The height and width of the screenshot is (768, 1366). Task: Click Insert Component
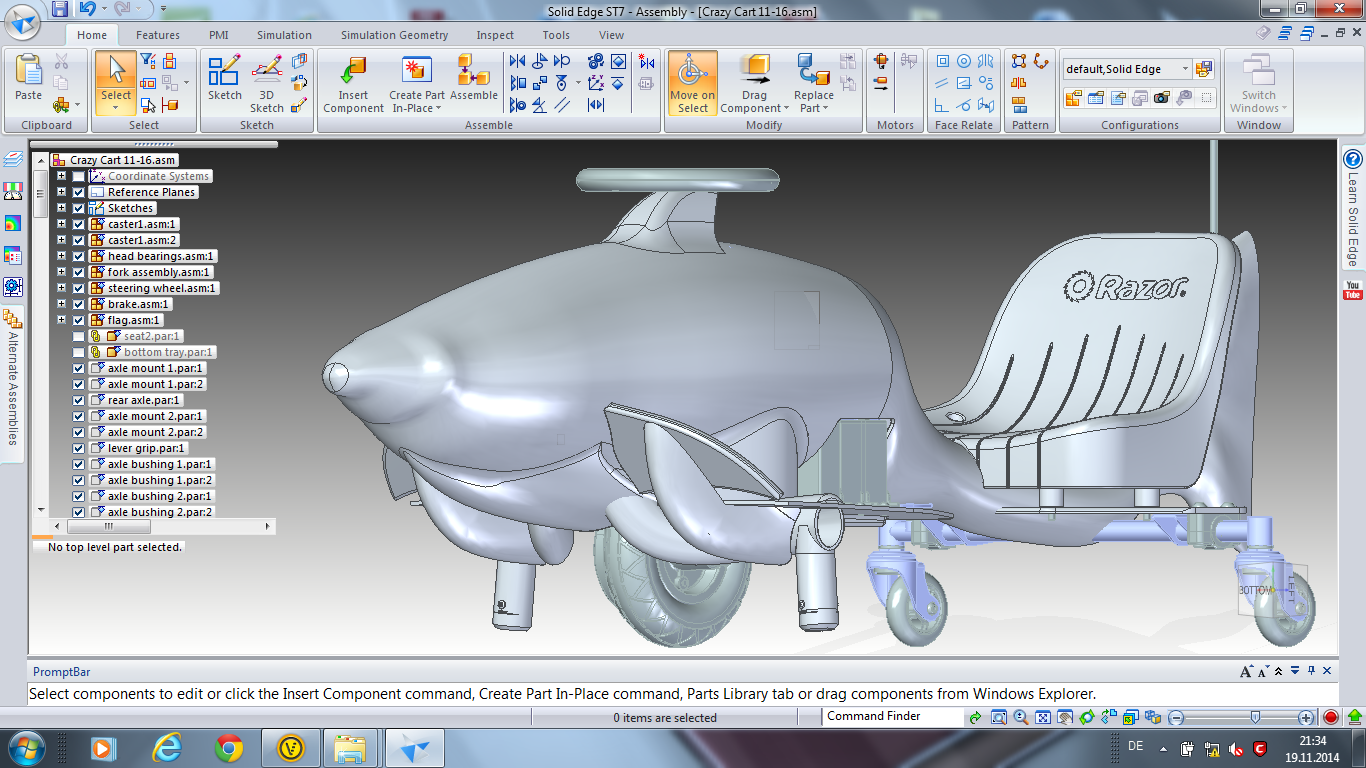(353, 84)
